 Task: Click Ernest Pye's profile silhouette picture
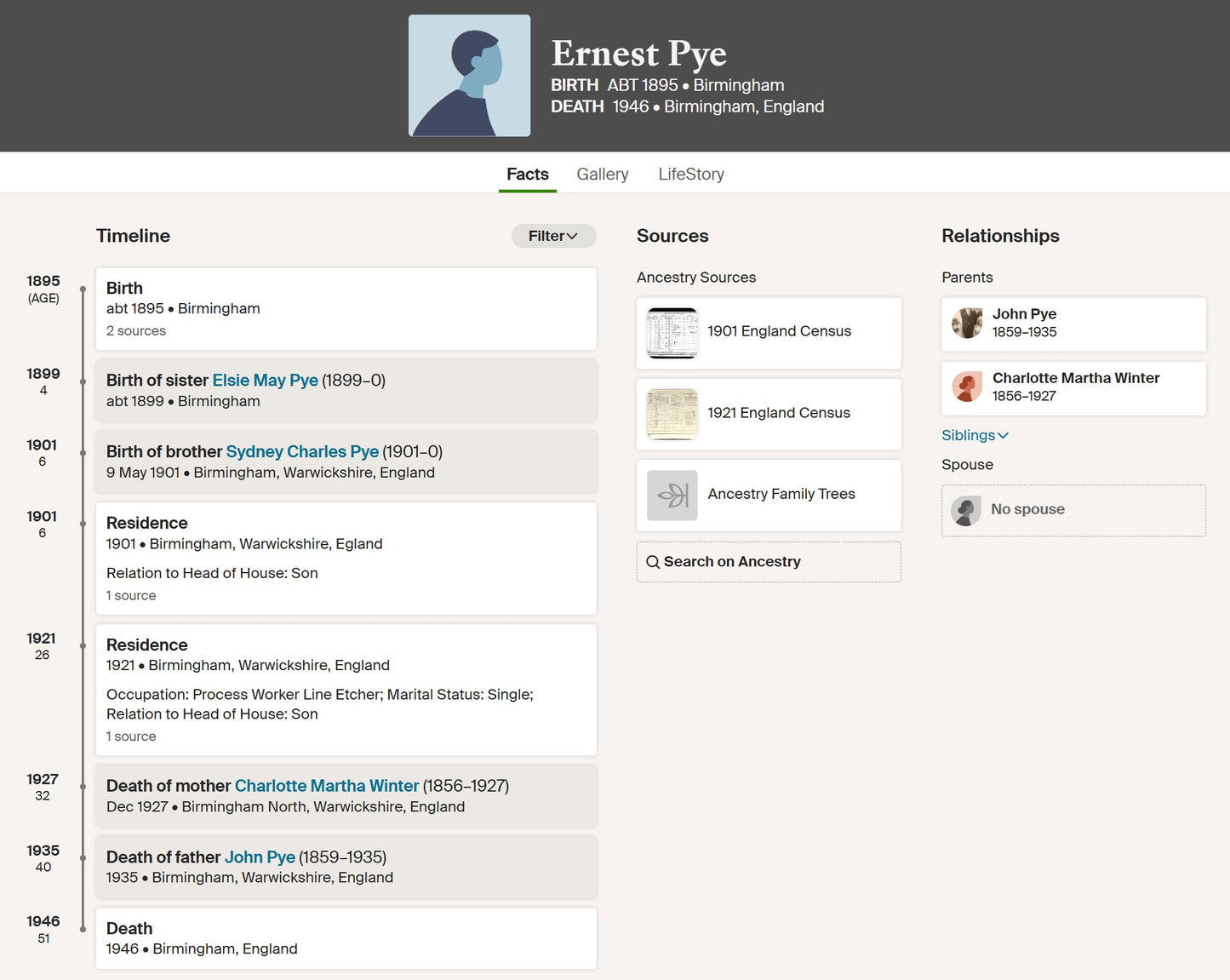(x=469, y=76)
